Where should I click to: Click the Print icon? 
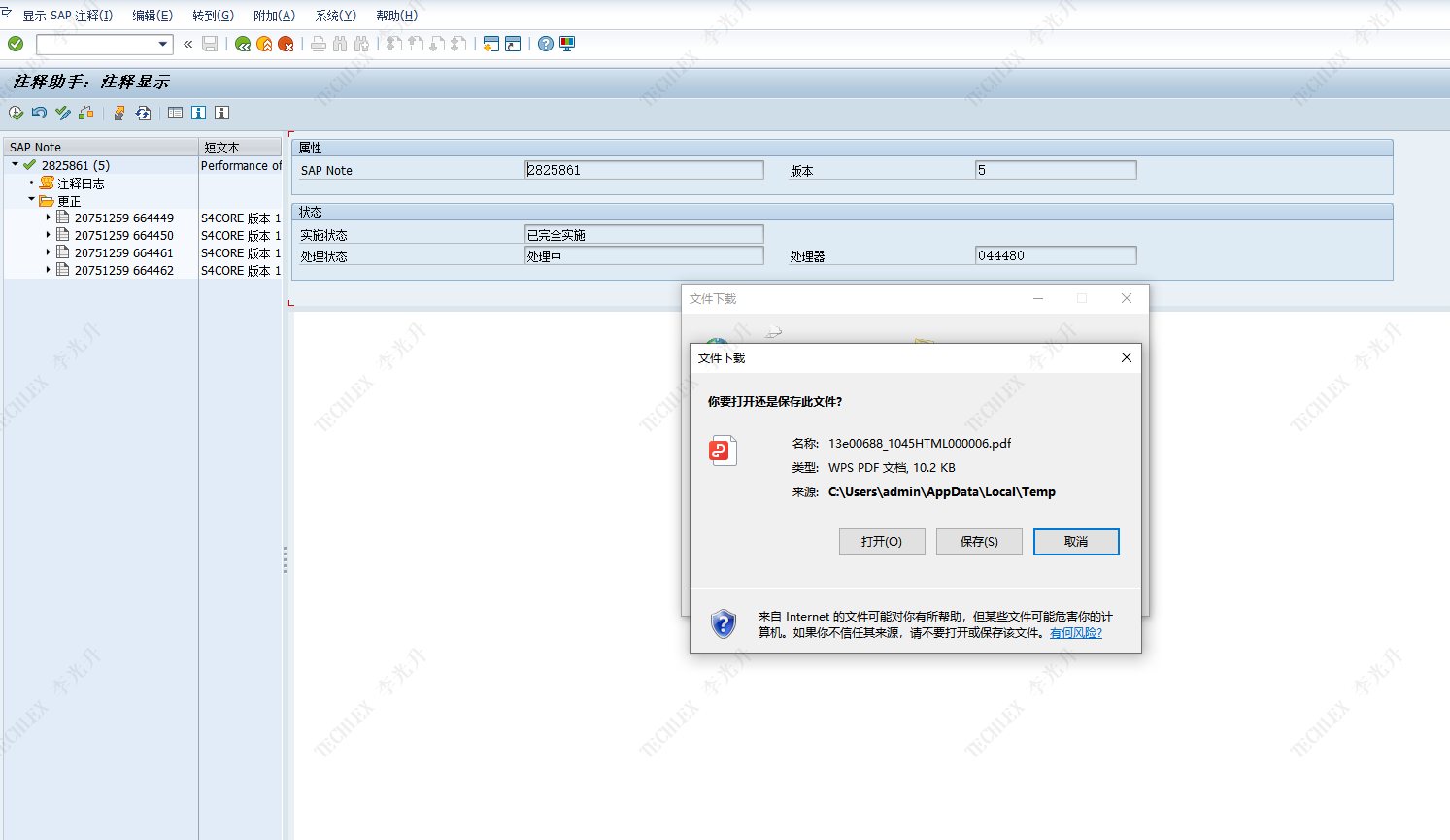319,44
